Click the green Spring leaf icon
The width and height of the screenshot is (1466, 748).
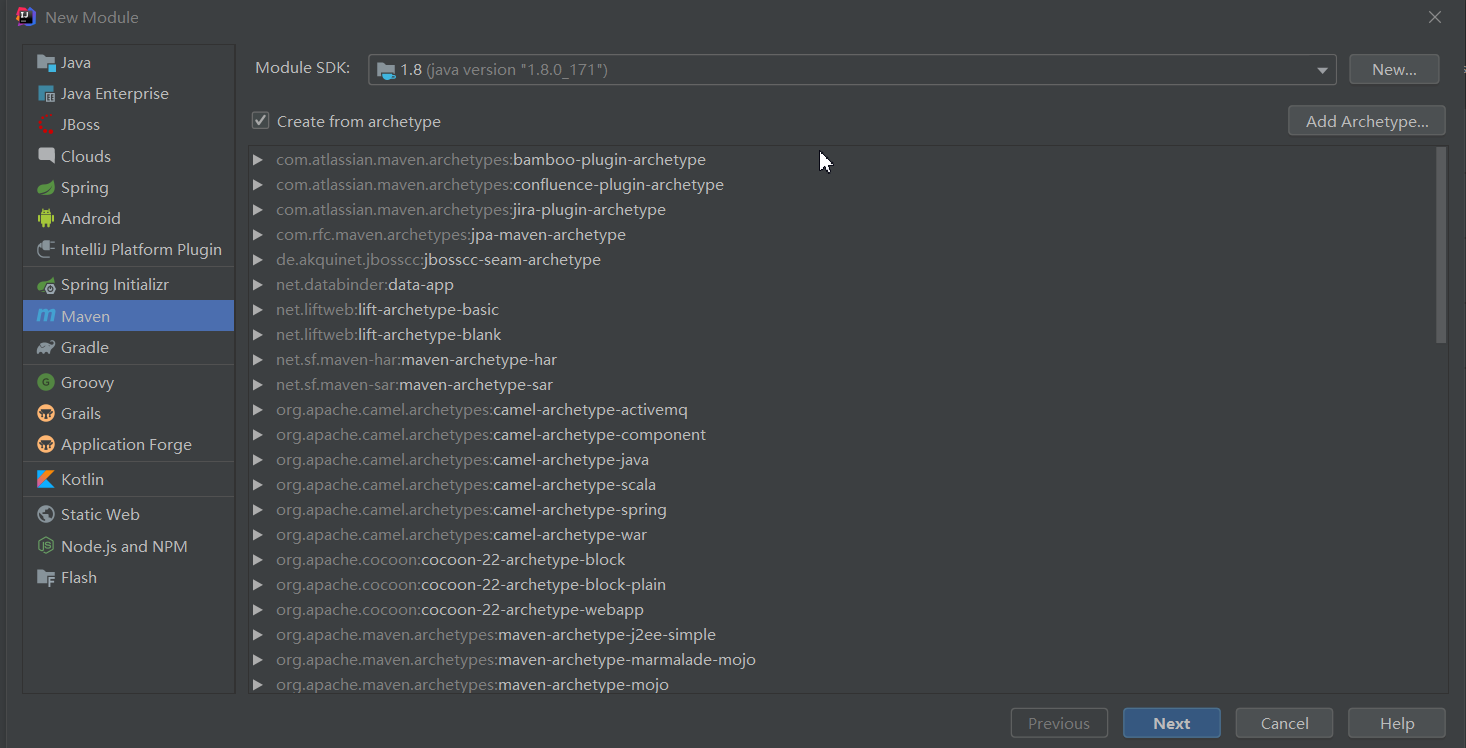(x=46, y=188)
